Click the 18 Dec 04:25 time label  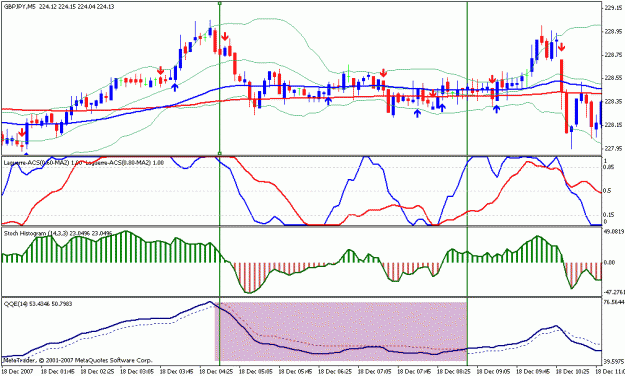(216, 371)
